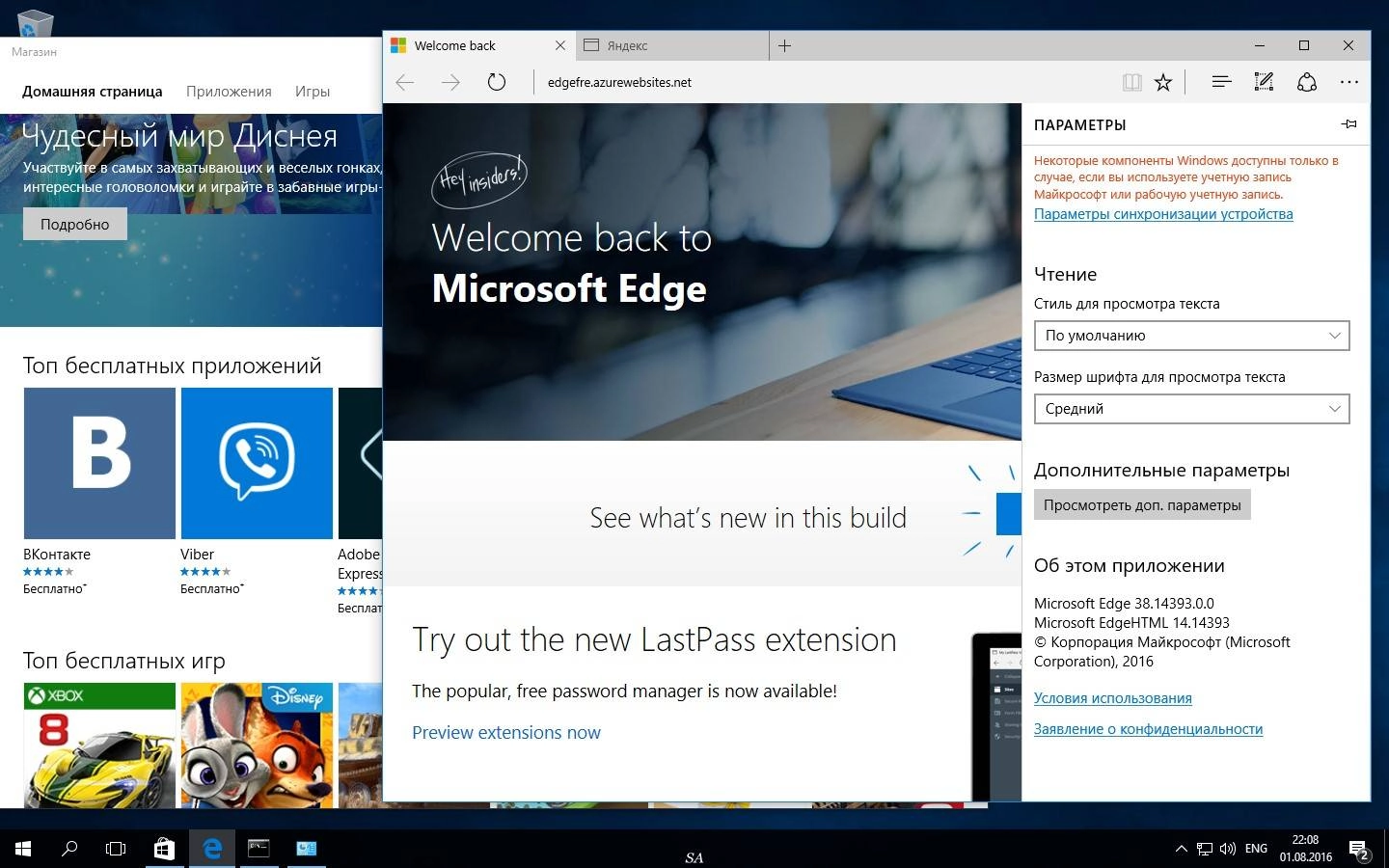The height and width of the screenshot is (868, 1389).
Task: Select the Welcome back tab
Action: pos(479,45)
